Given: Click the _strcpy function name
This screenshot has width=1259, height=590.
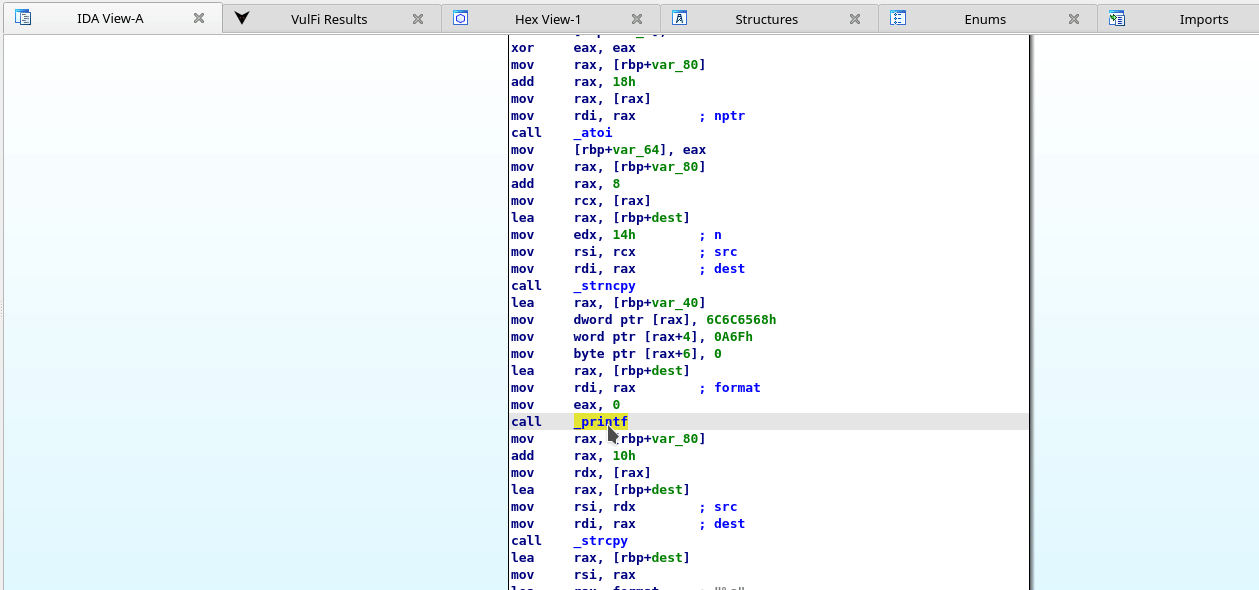Looking at the screenshot, I should click(601, 541).
